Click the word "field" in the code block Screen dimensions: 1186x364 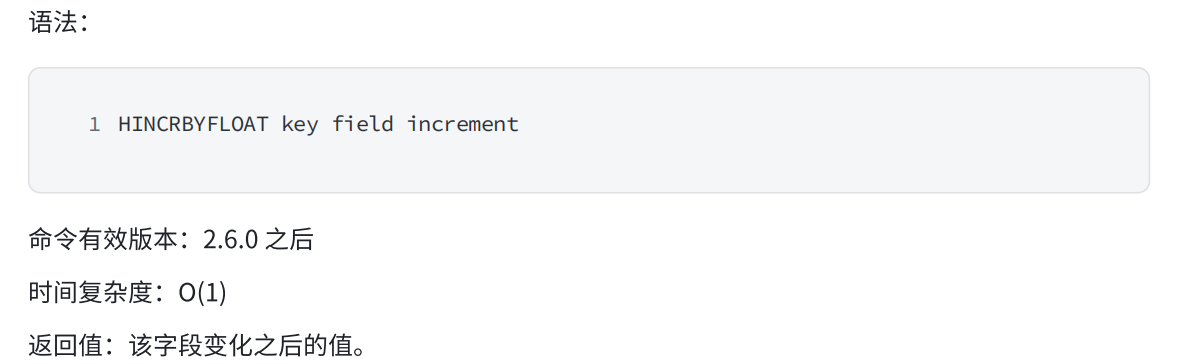click(362, 124)
